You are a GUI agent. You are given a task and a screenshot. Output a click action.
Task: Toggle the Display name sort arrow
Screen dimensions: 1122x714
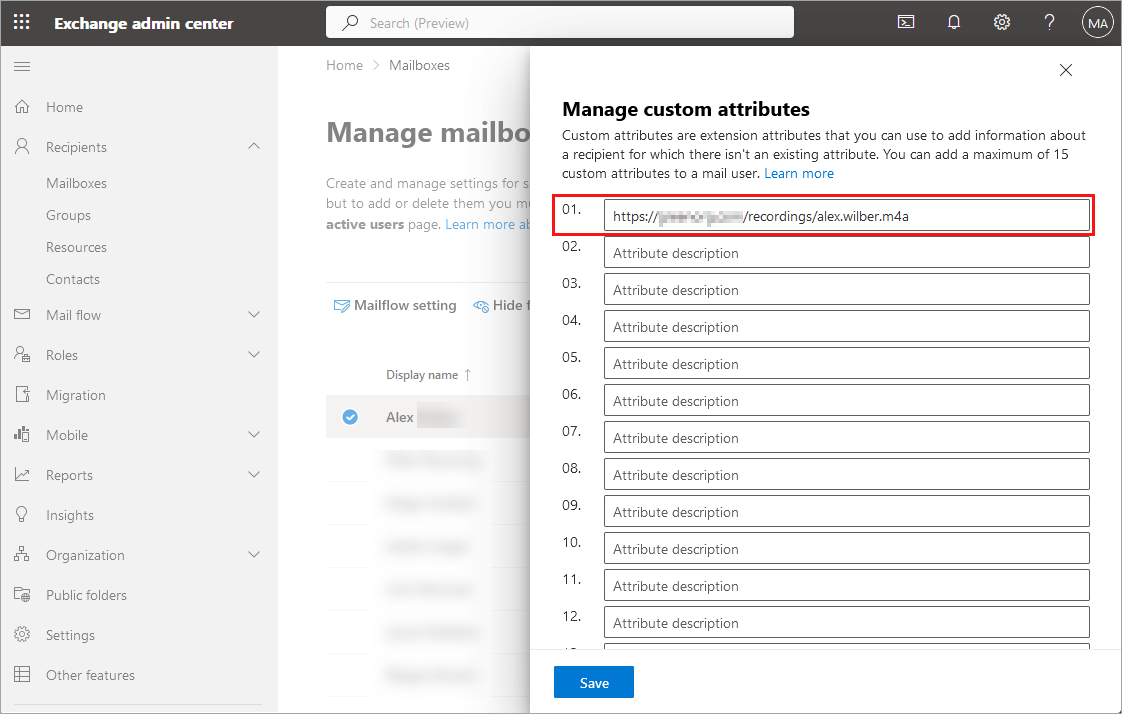[466, 374]
